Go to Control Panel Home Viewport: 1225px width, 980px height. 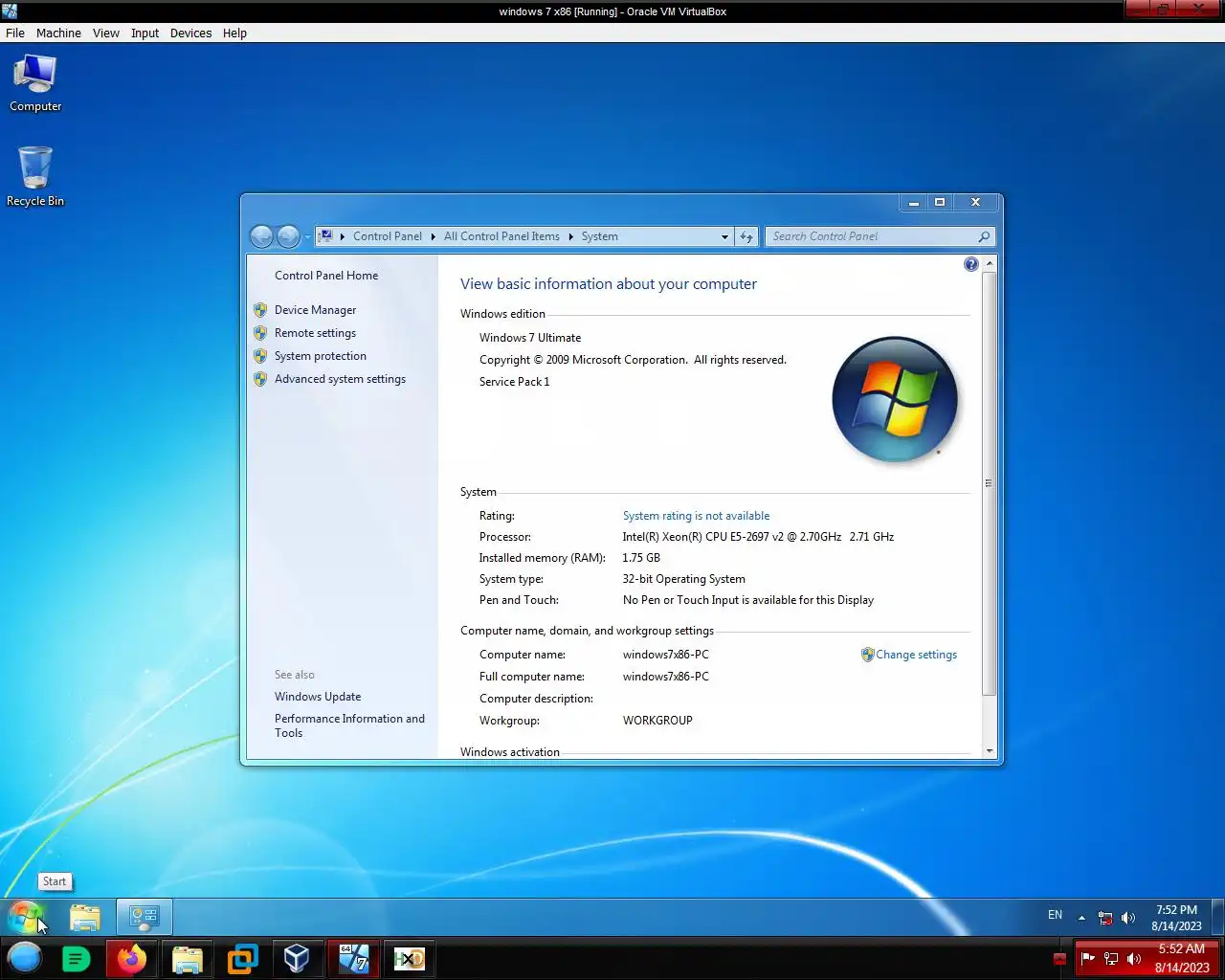pos(326,276)
